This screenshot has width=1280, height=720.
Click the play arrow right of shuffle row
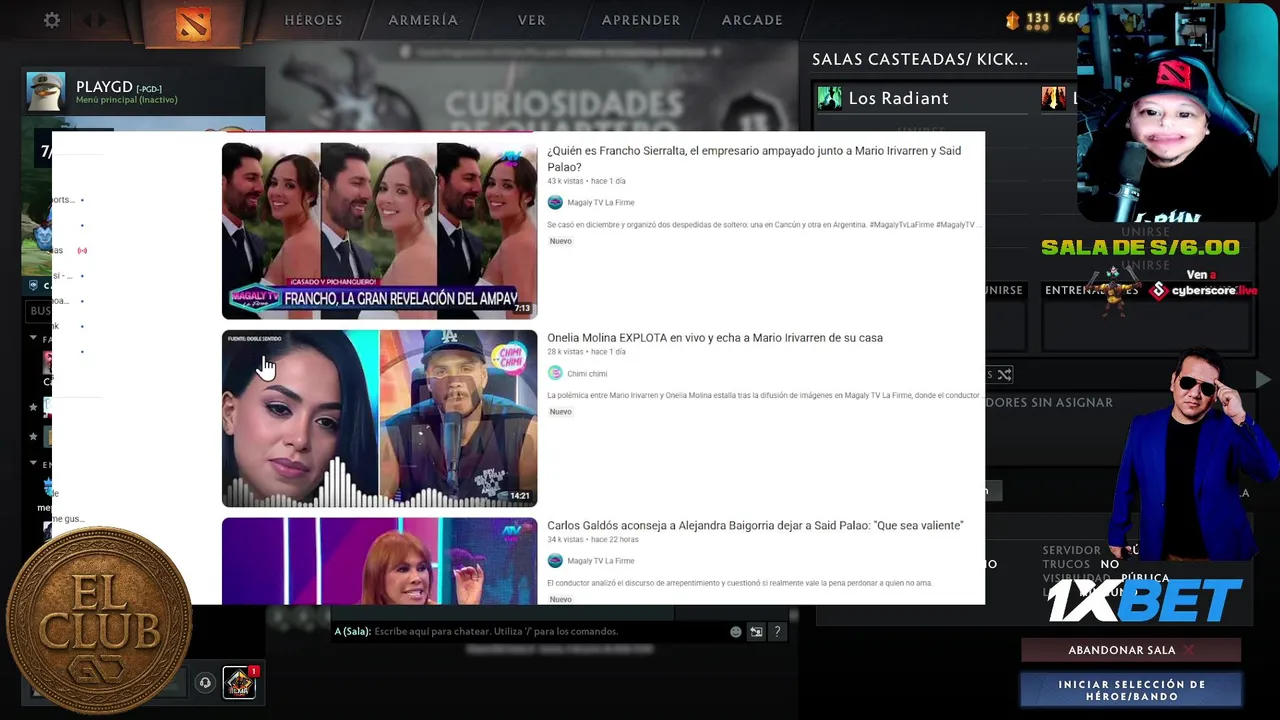coord(1264,380)
